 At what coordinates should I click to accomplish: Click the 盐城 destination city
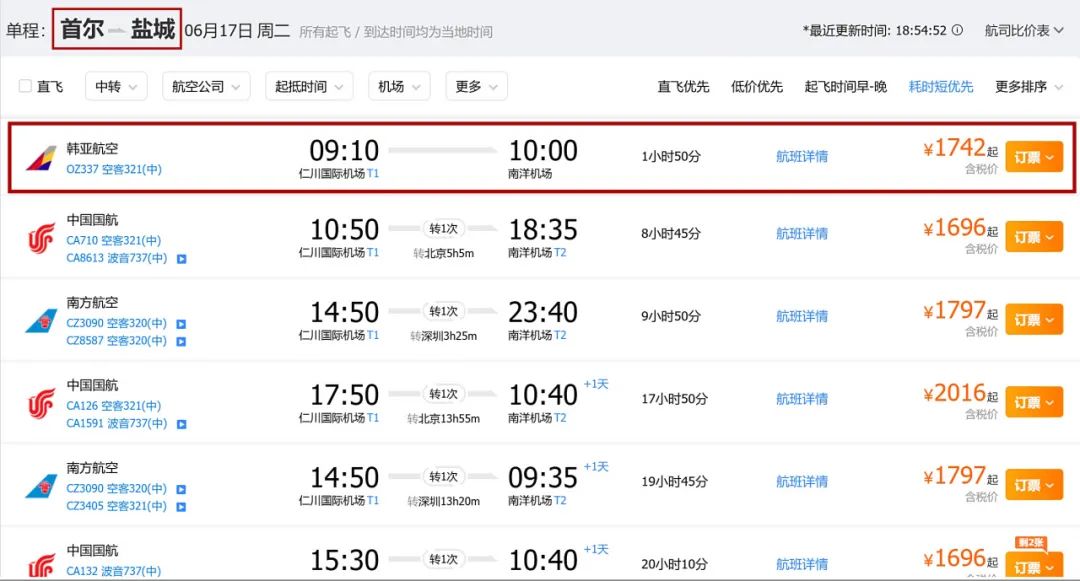point(153,29)
